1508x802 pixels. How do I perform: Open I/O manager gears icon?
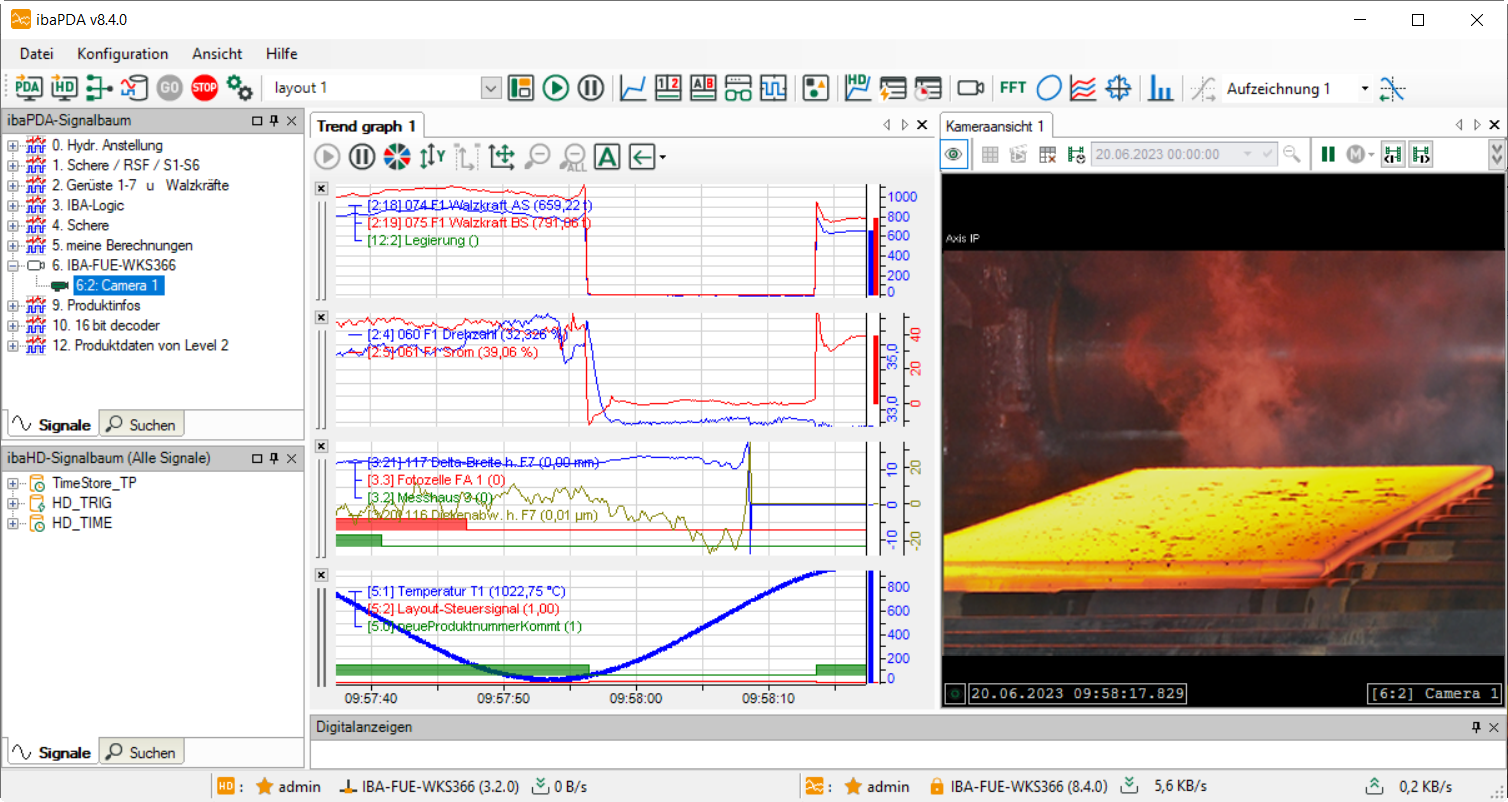[x=240, y=88]
